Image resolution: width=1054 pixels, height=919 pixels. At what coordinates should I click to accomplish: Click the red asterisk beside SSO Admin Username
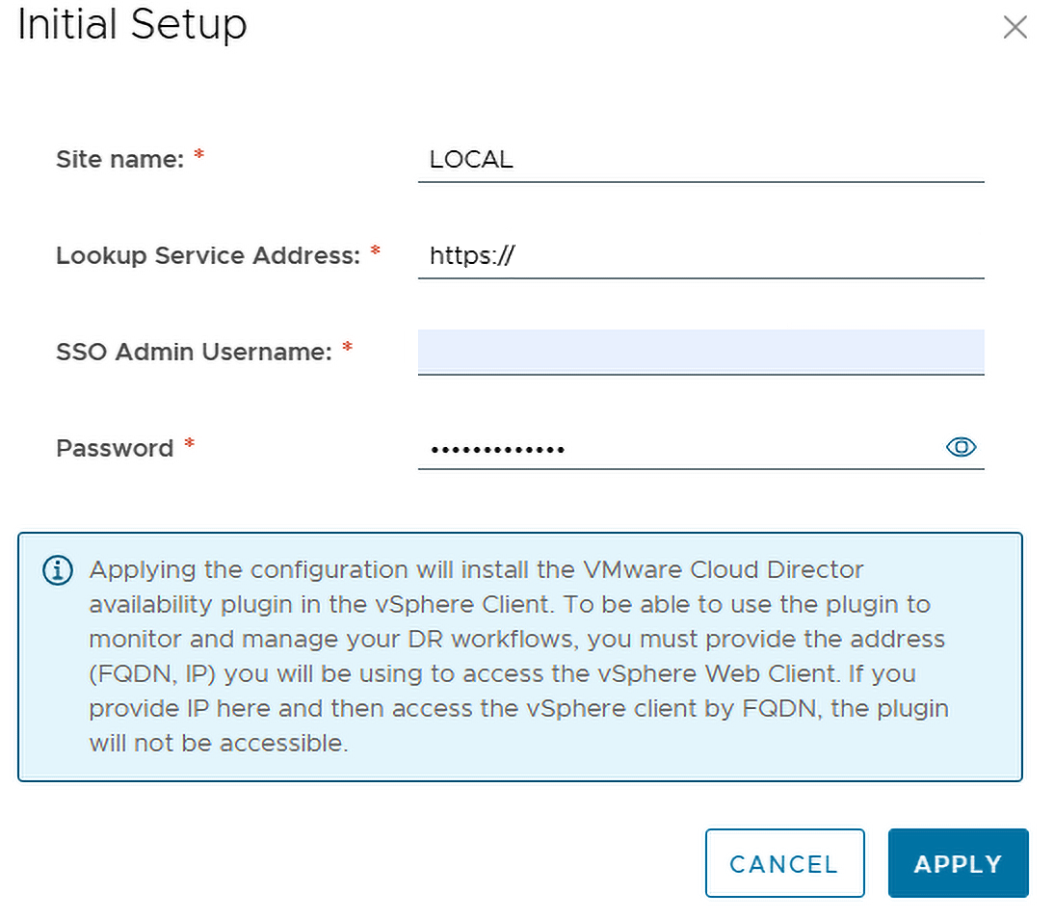tap(347, 349)
